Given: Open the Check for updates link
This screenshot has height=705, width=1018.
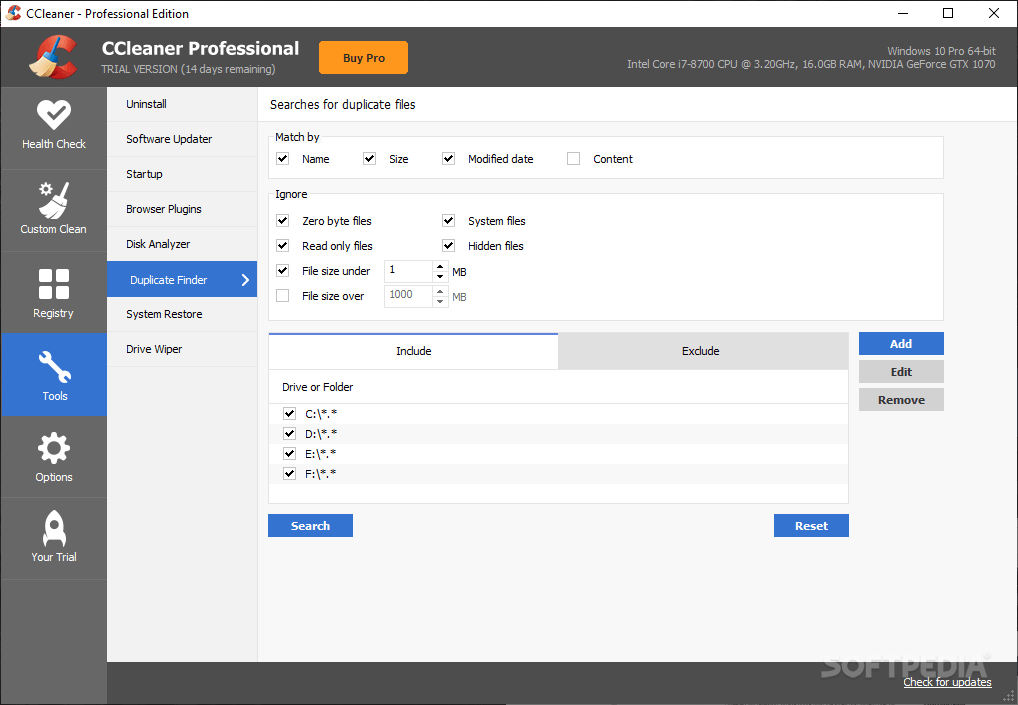Looking at the screenshot, I should pos(946,681).
